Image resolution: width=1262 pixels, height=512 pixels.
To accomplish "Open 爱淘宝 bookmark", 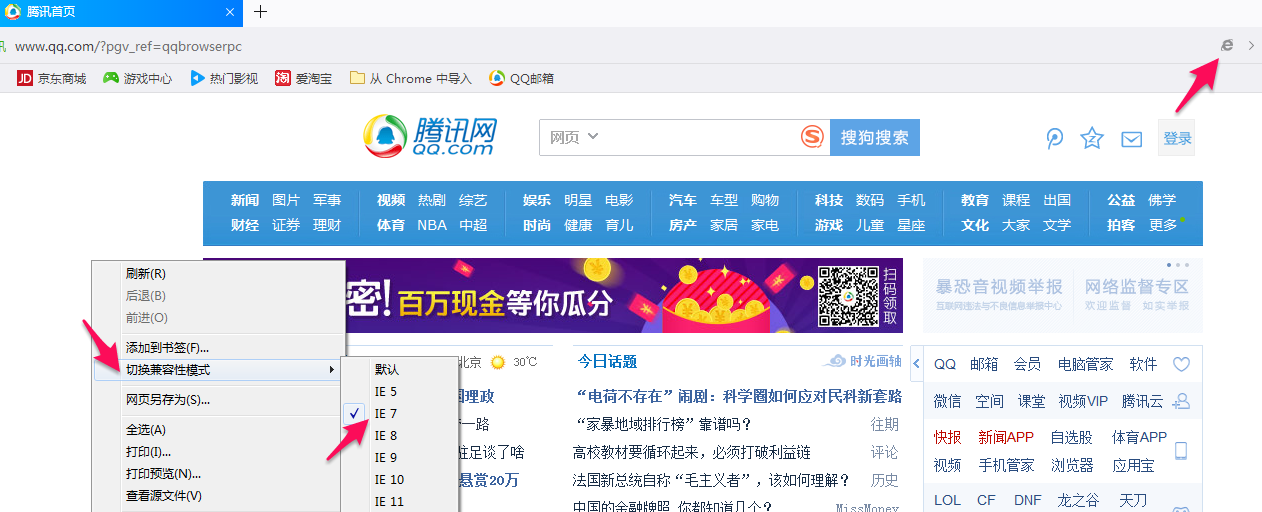I will (x=304, y=78).
